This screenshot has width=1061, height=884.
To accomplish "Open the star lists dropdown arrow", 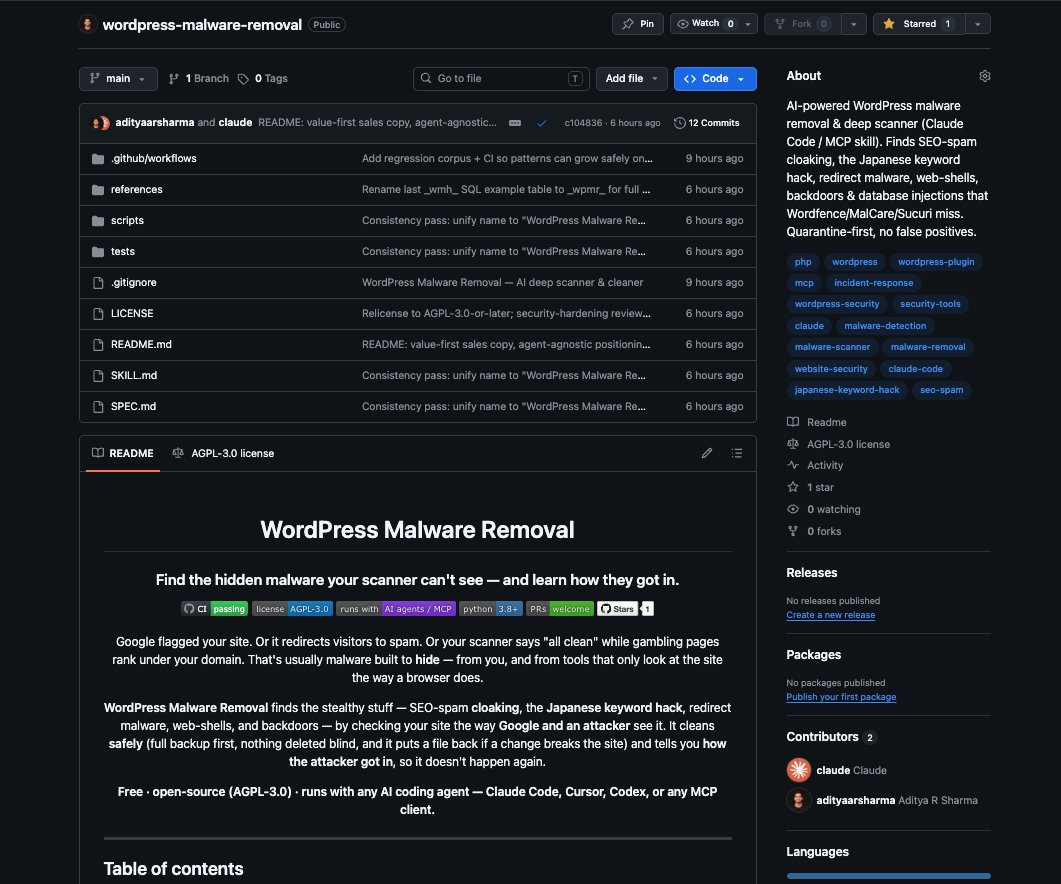I will tap(978, 24).
